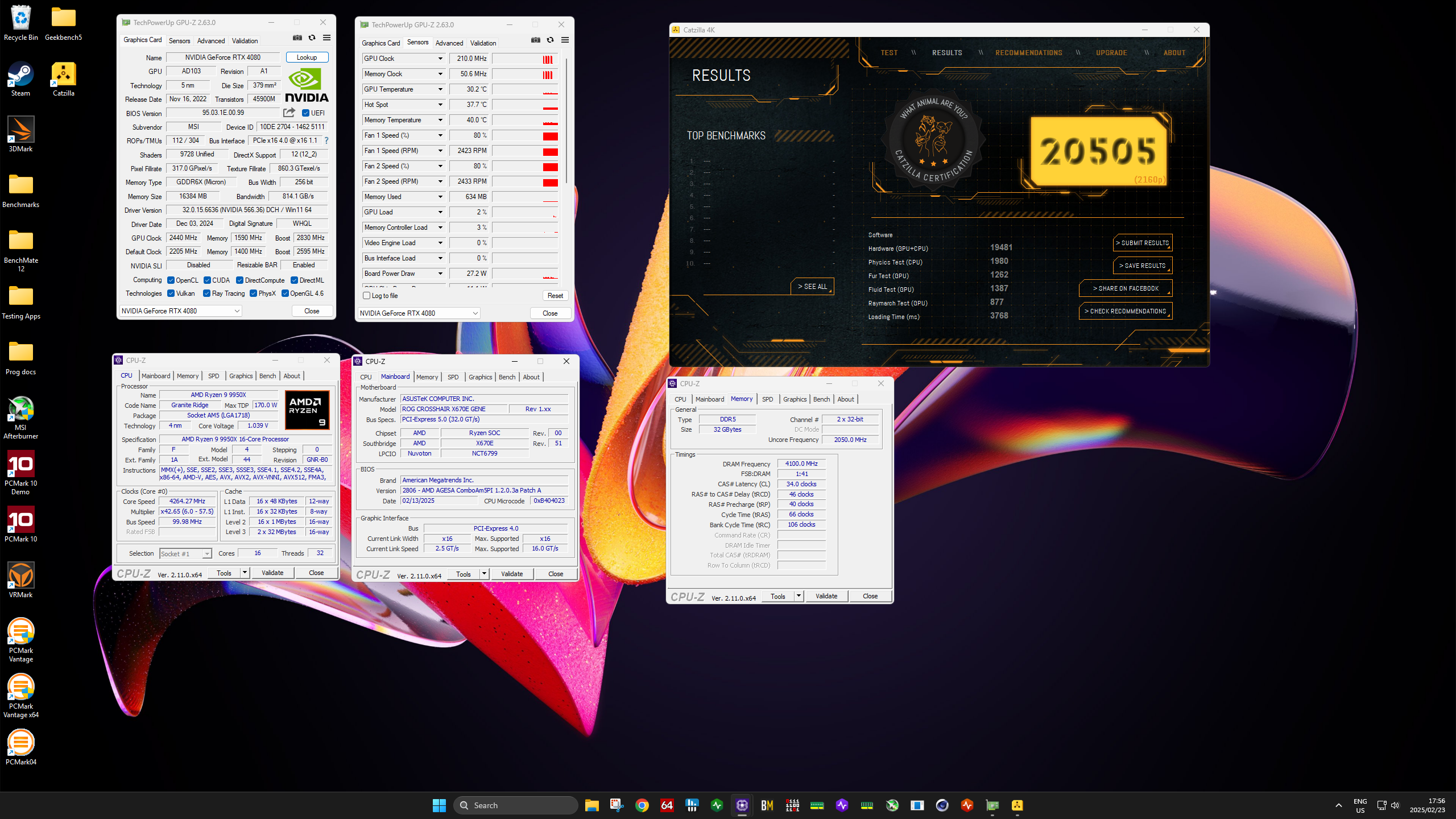Open the 3DMark desktop shortcut
The height and width of the screenshot is (819, 1456).
[21, 134]
